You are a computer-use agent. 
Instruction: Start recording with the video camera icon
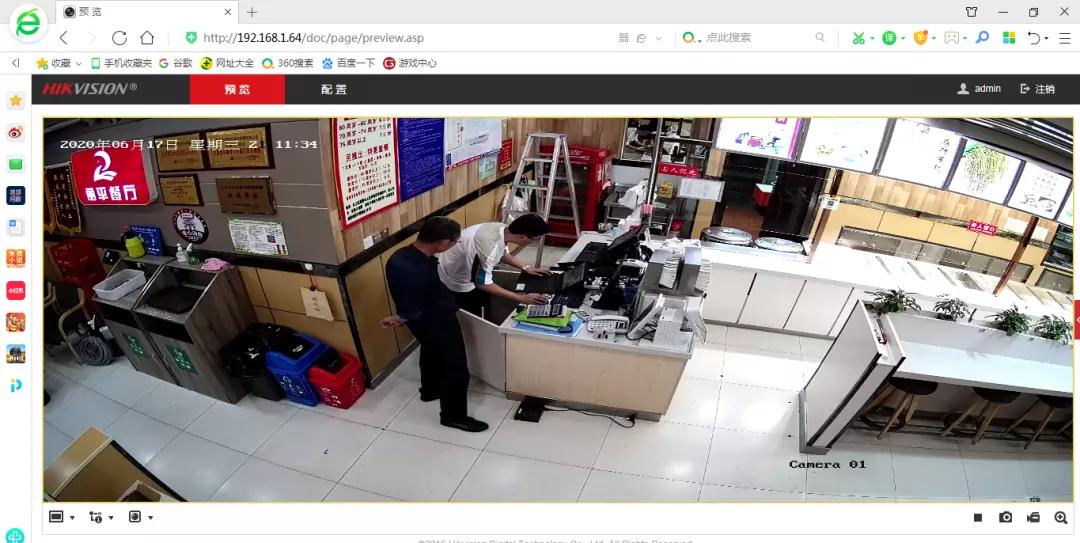click(1033, 518)
